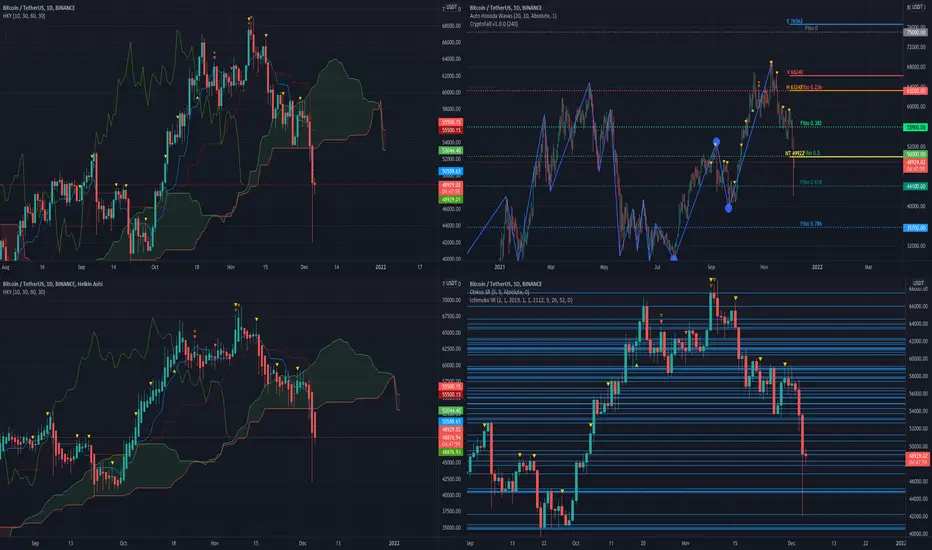Open the USDT currency selector on the Chikou SR chart's right price scale

click(918, 284)
